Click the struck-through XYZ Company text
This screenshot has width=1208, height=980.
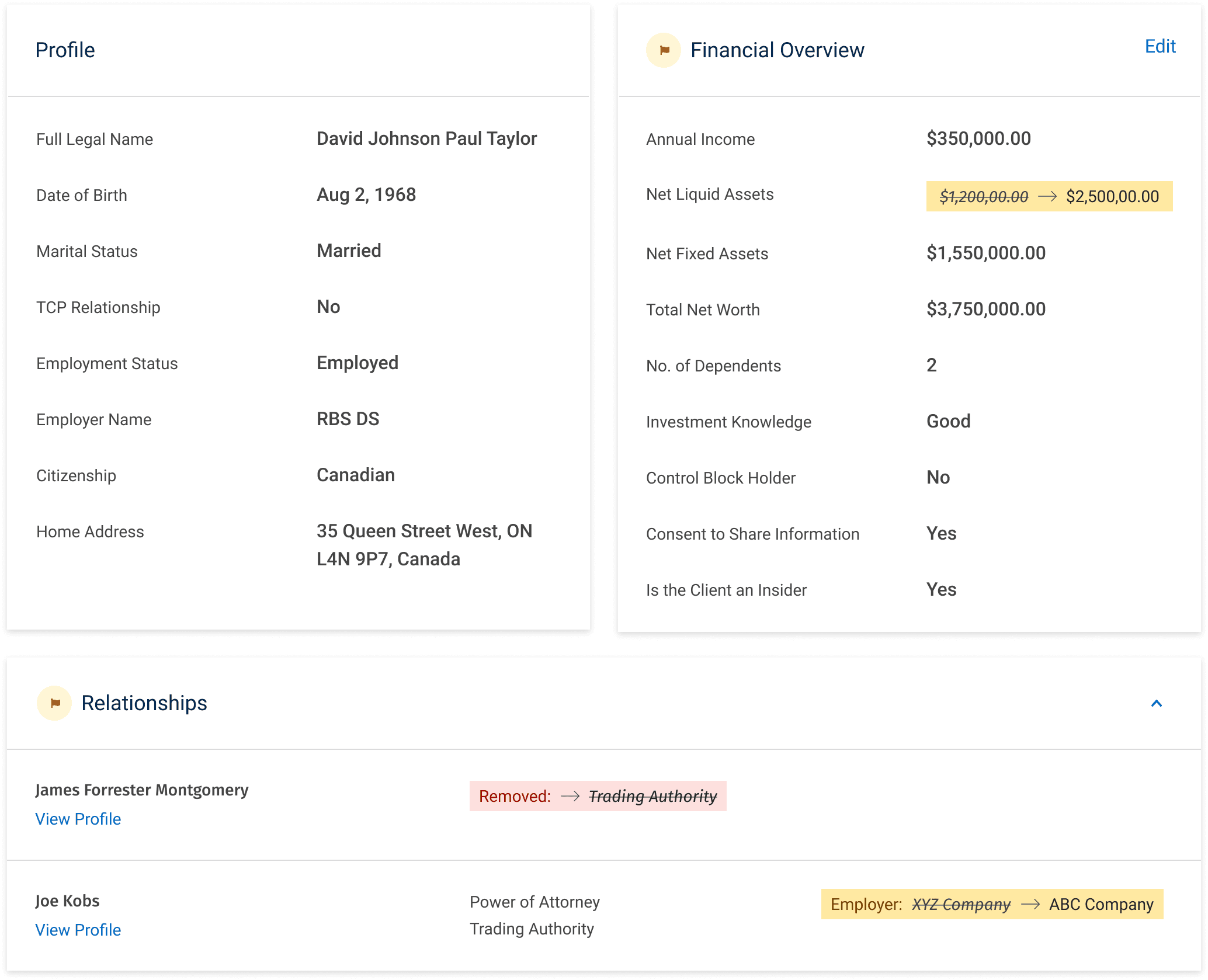click(961, 904)
